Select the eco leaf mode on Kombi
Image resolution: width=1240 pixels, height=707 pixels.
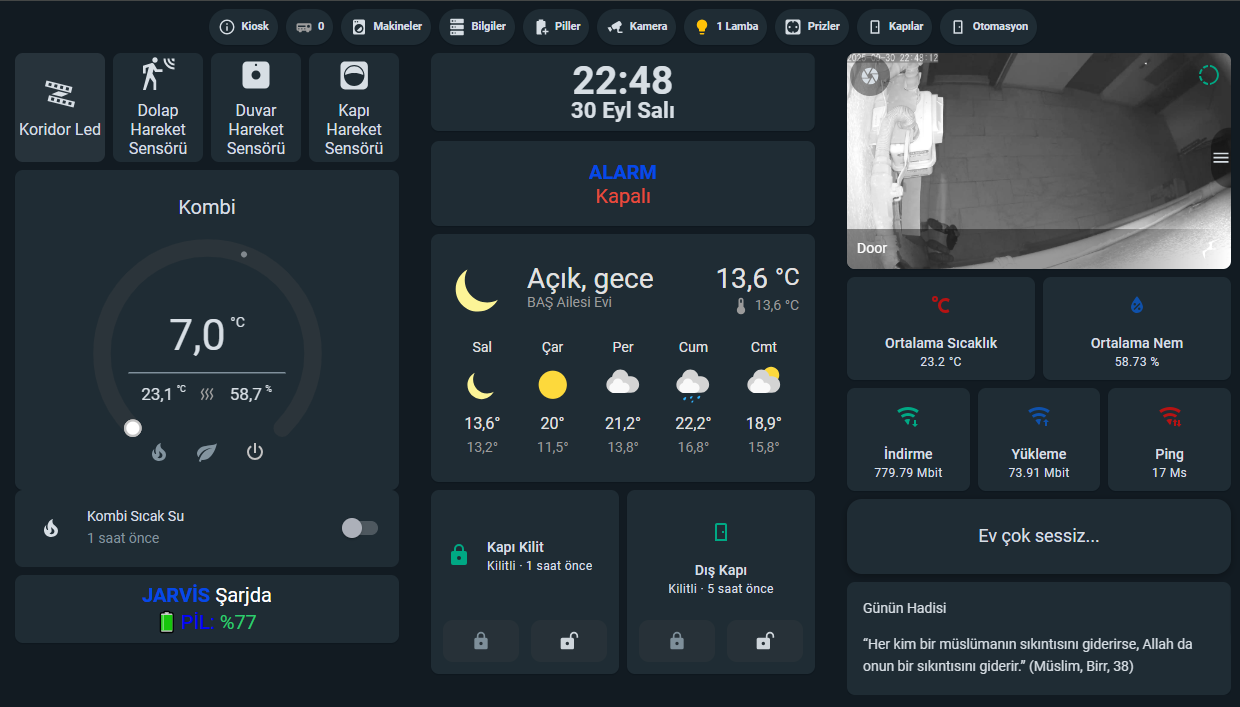coord(206,452)
